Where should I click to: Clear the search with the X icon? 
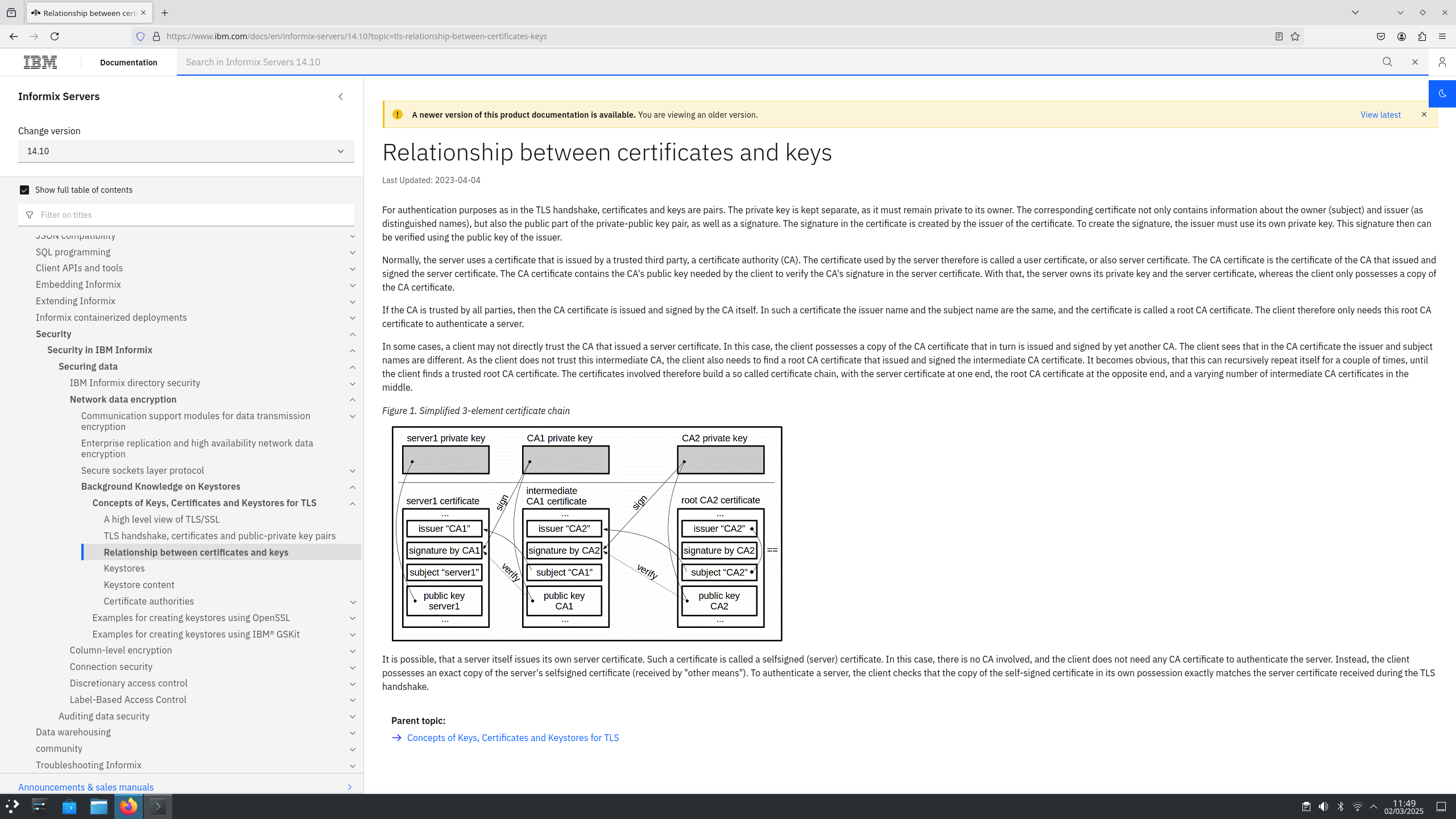click(x=1415, y=62)
